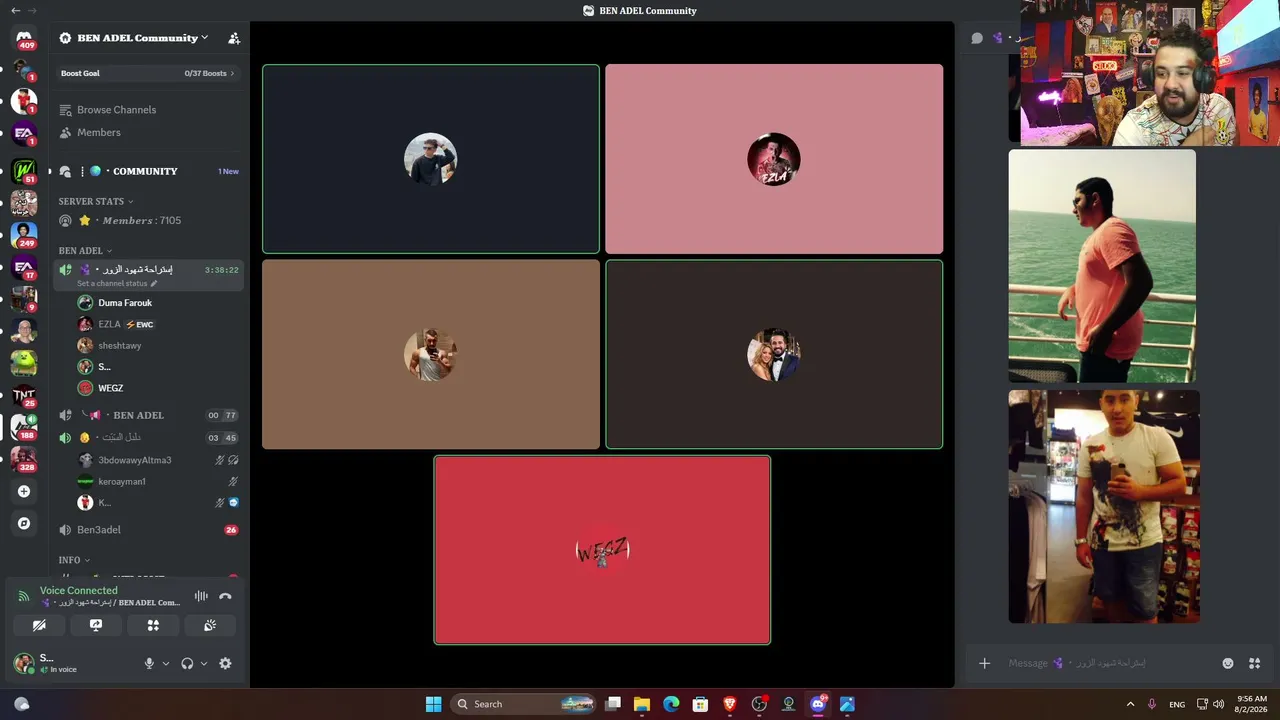The width and height of the screenshot is (1280, 720).
Task: Open the store photo in chat
Action: coord(1104,507)
